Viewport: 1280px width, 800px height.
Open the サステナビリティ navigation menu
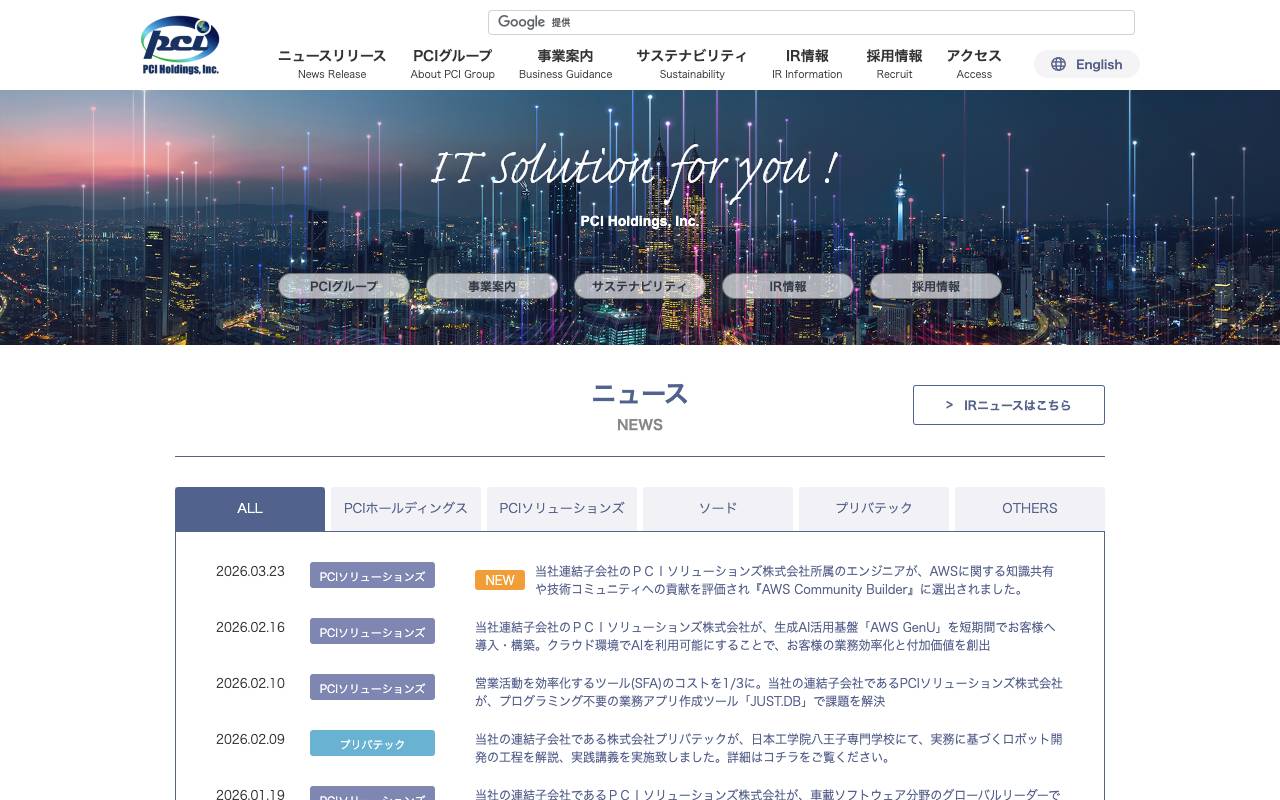[691, 64]
